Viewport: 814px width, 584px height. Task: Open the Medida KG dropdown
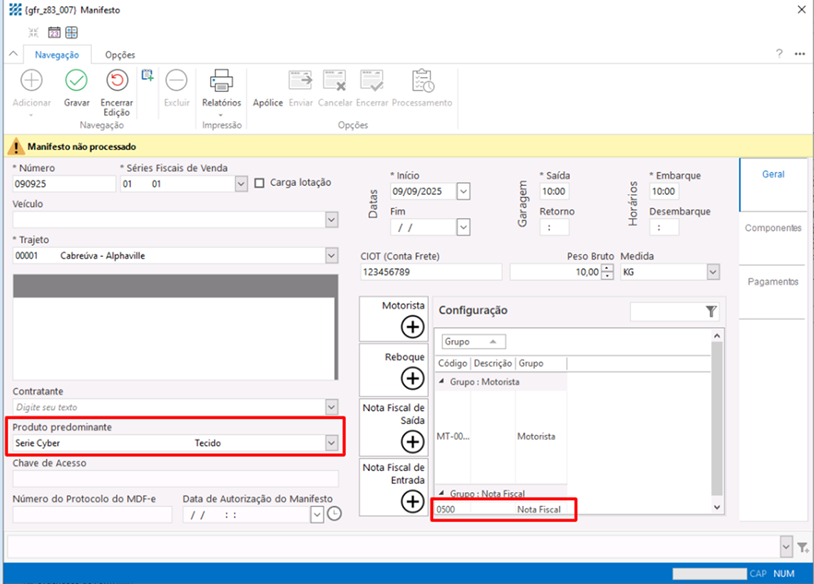[x=712, y=272]
